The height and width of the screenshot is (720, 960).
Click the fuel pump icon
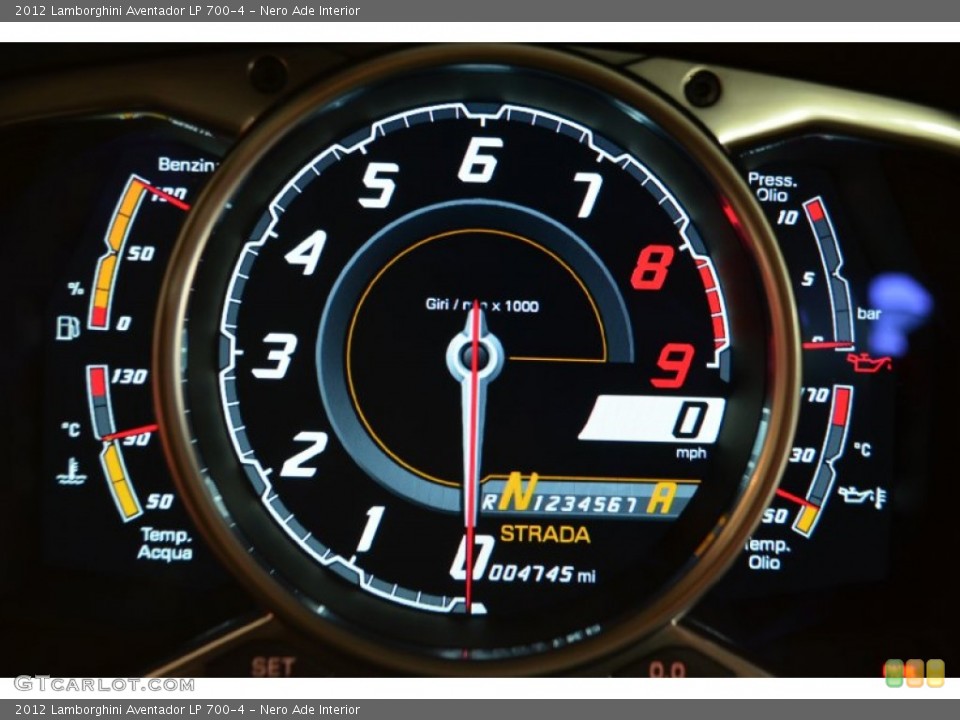[68, 327]
